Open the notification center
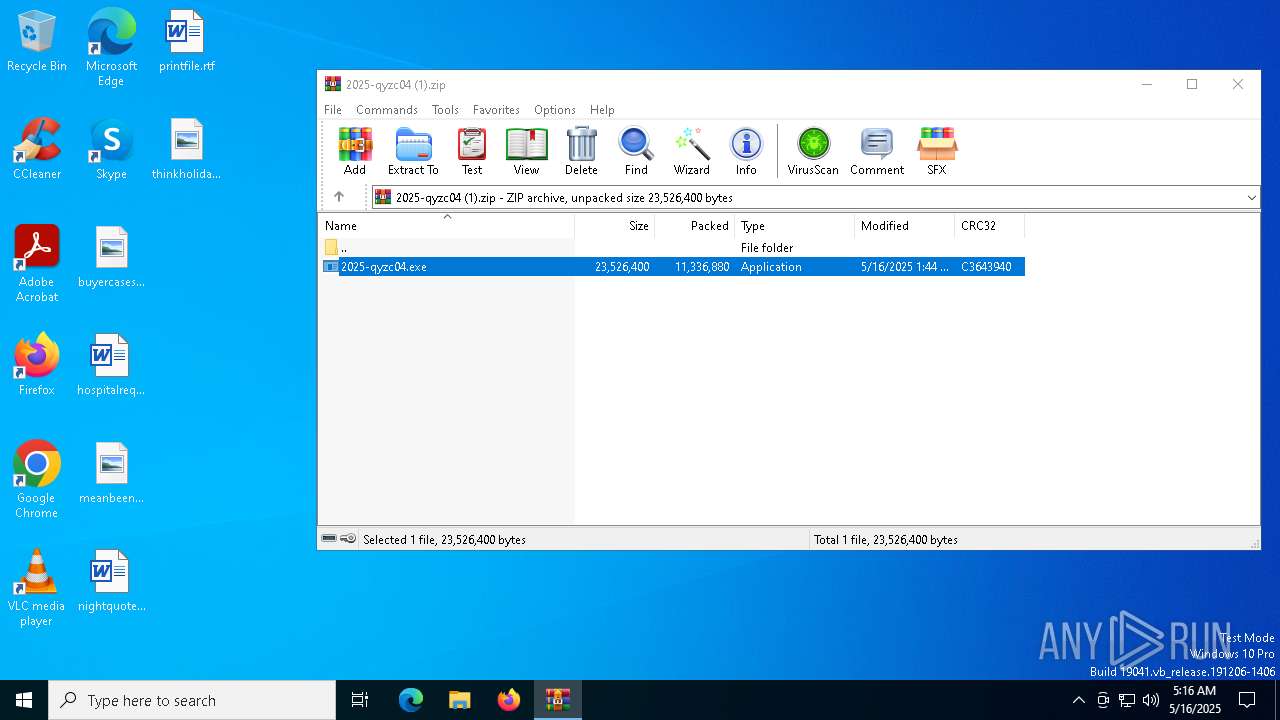The image size is (1280, 720). [x=1247, y=700]
